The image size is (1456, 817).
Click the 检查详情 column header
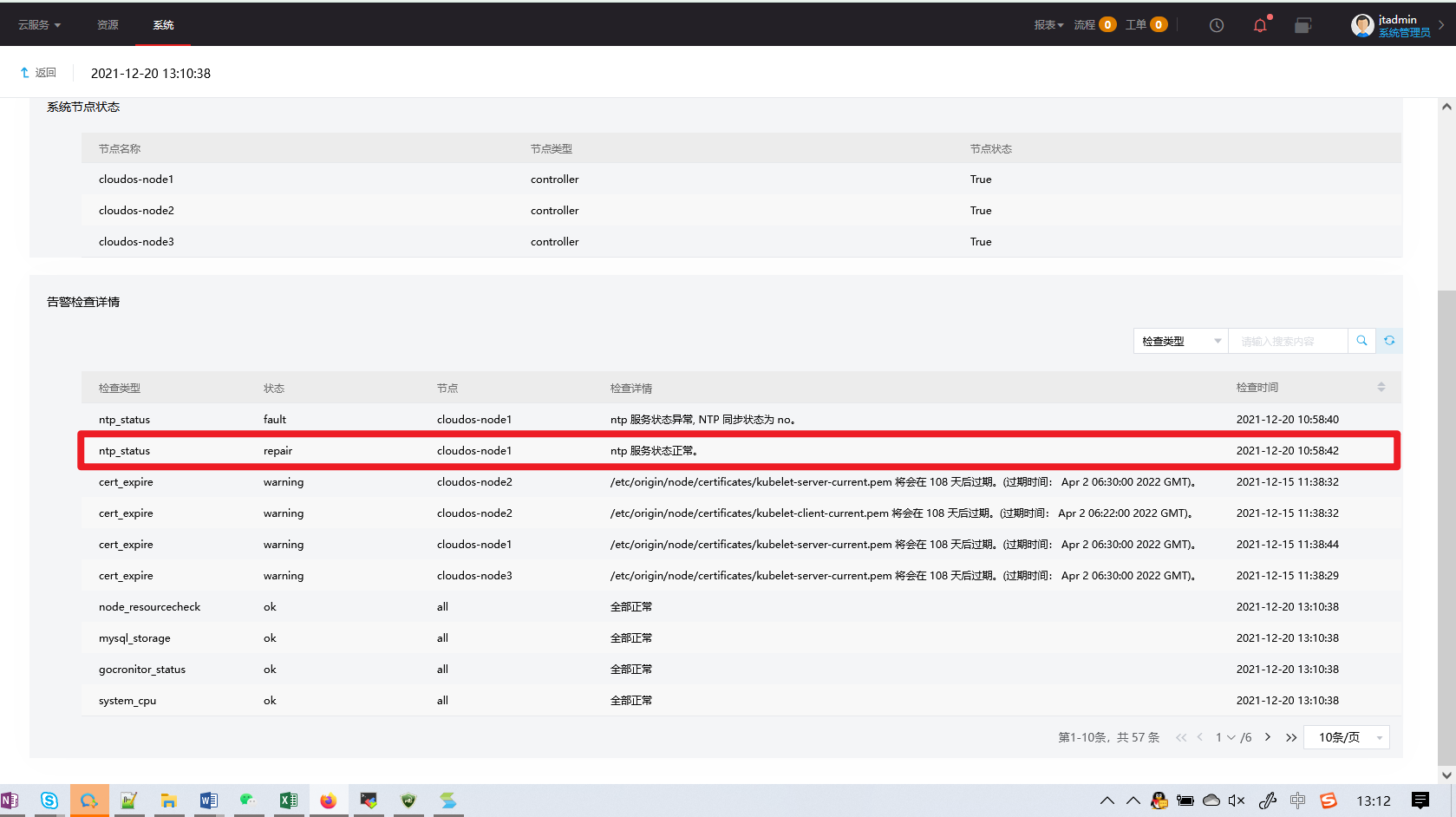point(631,389)
